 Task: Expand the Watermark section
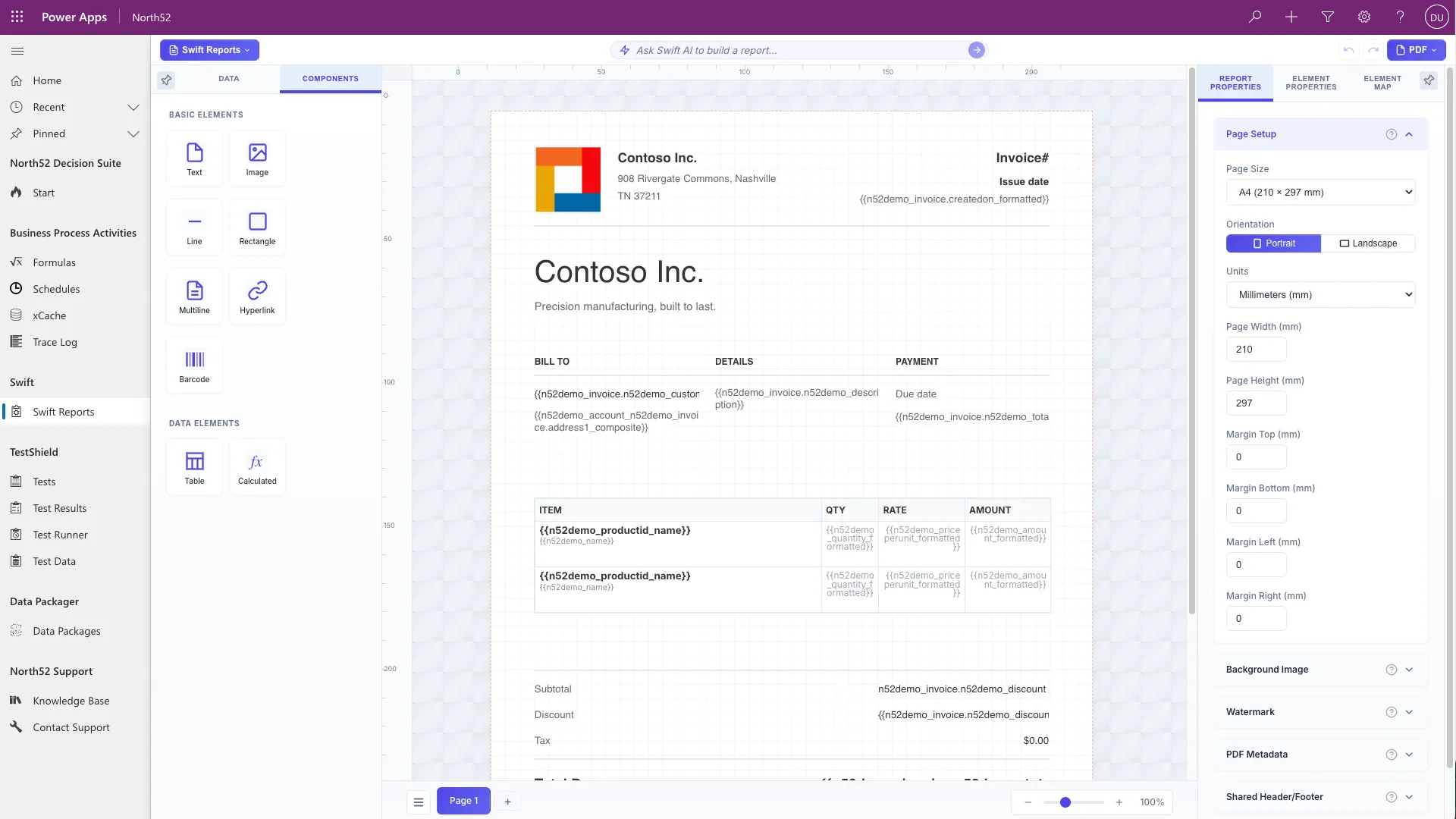tap(1320, 712)
